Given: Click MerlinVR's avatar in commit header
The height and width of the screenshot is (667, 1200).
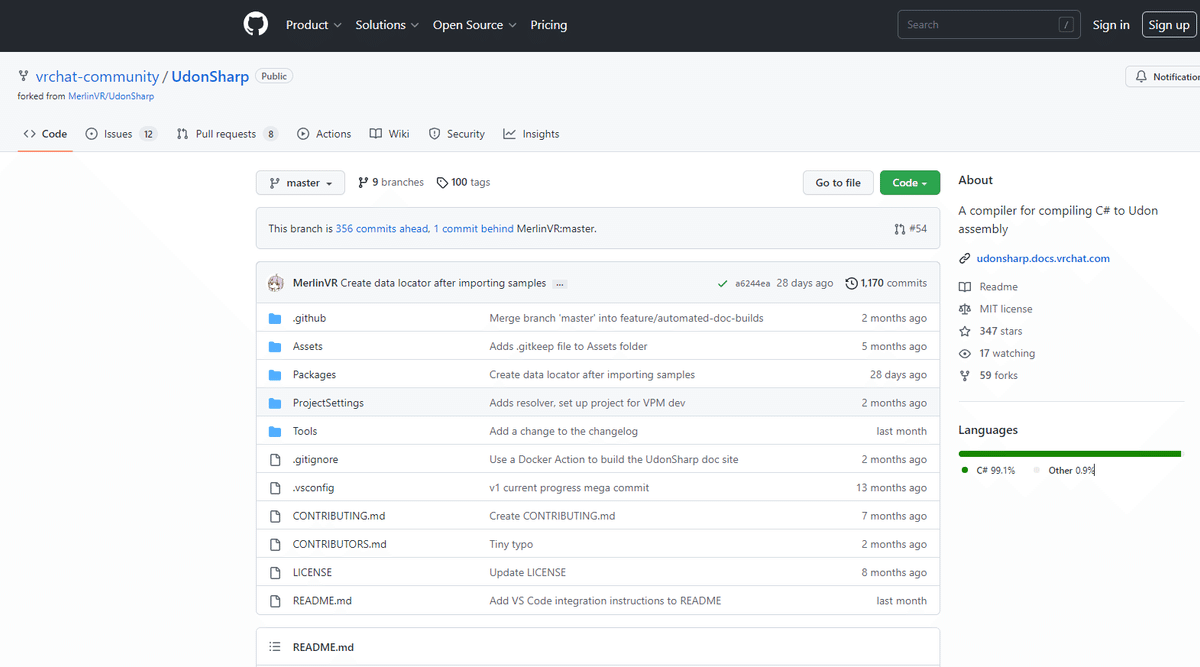Looking at the screenshot, I should 276,283.
